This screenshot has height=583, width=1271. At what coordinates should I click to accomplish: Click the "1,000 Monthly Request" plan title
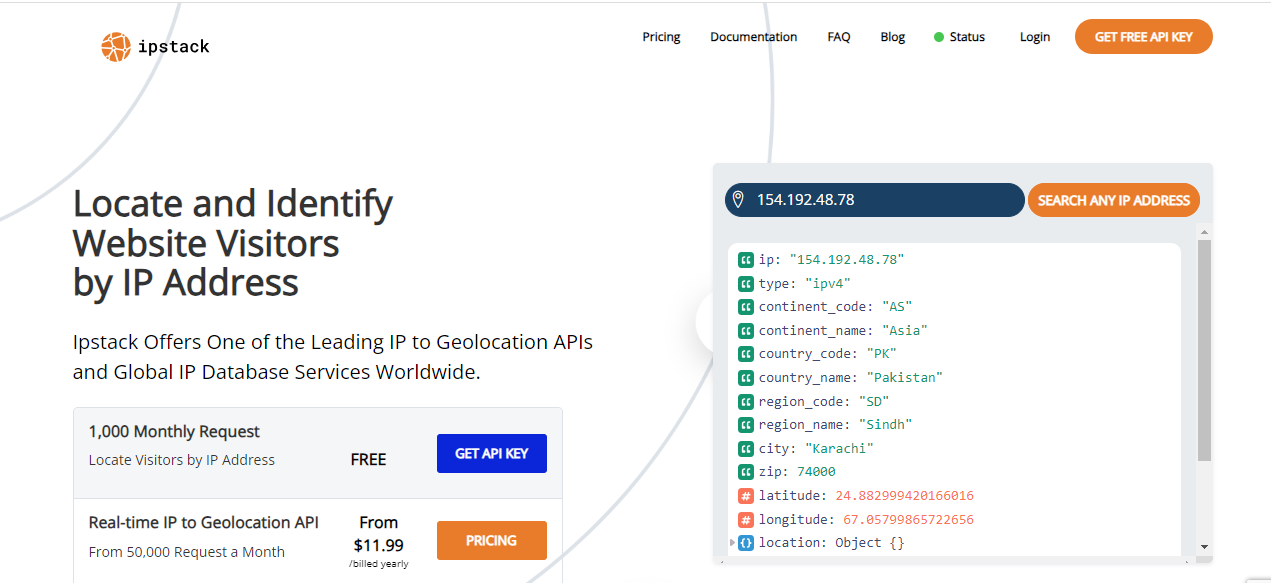coord(174,431)
